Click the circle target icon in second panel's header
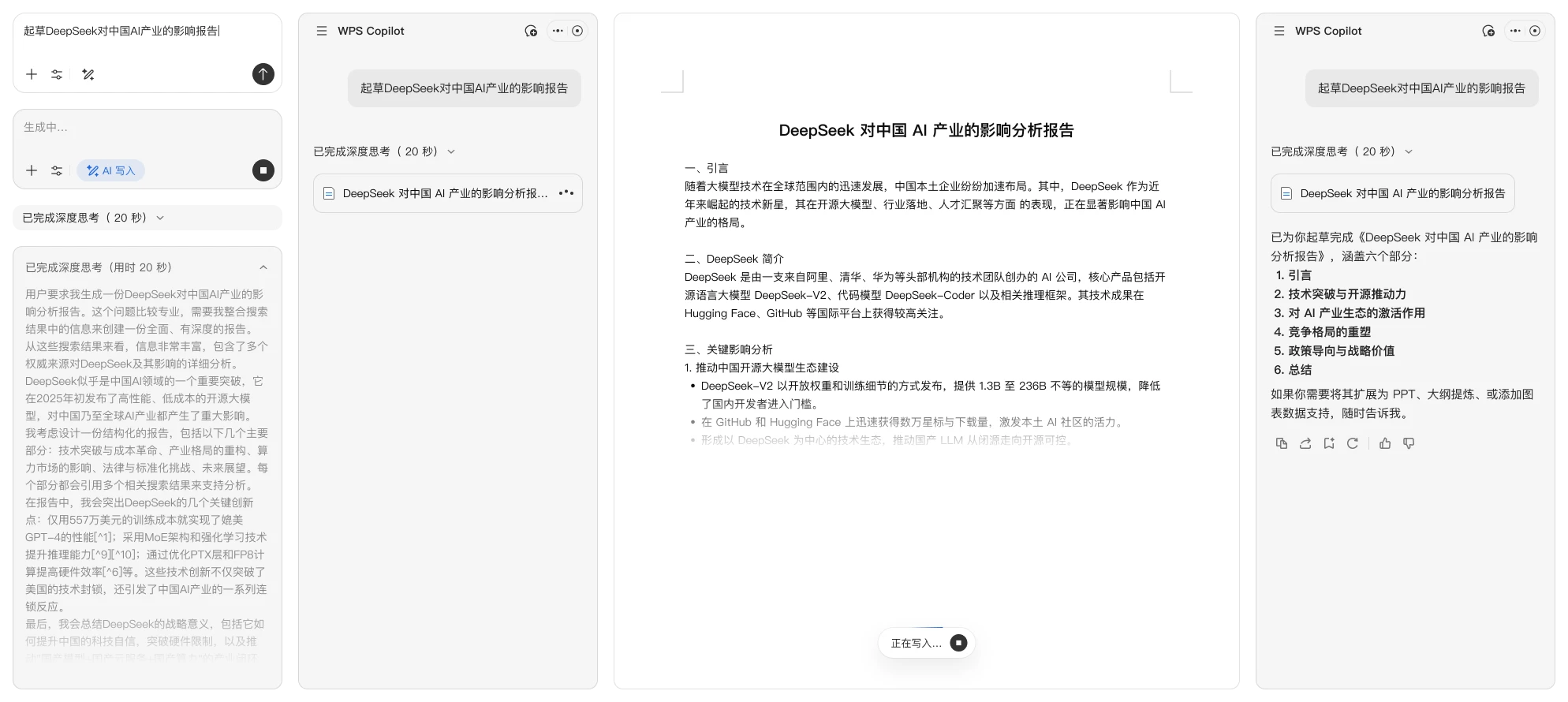1568x702 pixels. coord(577,31)
